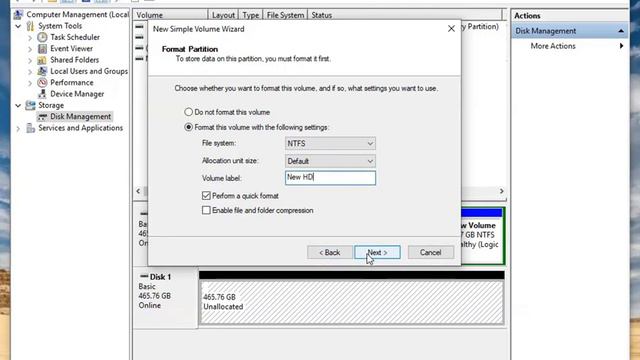This screenshot has width=640, height=360.
Task: Click Next to continue the wizard
Action: pos(377,252)
